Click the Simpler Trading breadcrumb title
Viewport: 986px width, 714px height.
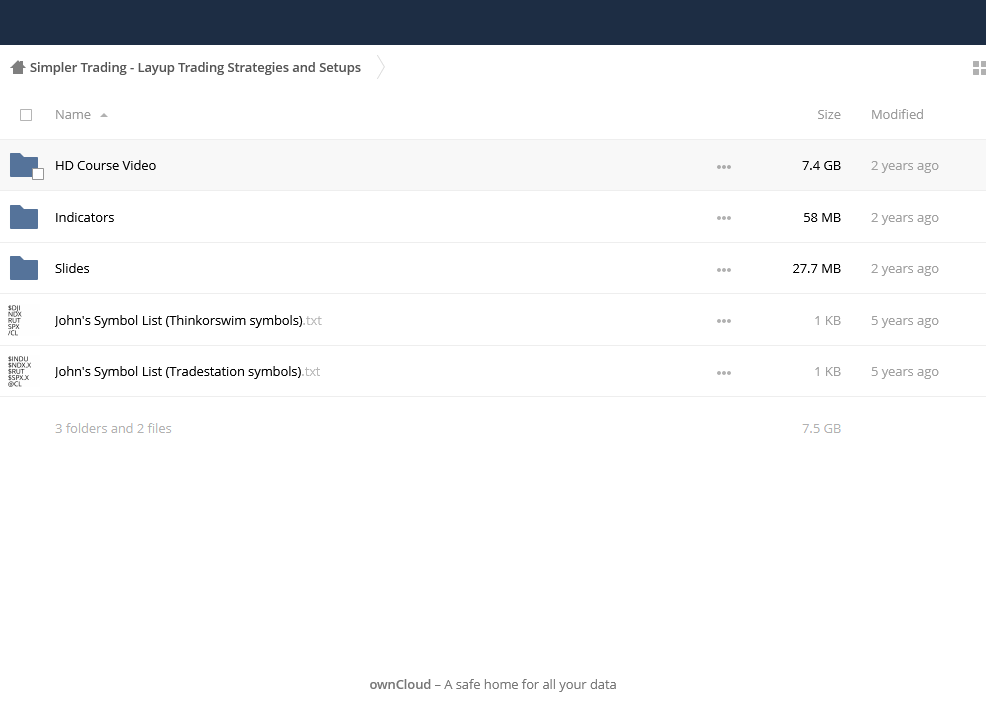click(195, 67)
